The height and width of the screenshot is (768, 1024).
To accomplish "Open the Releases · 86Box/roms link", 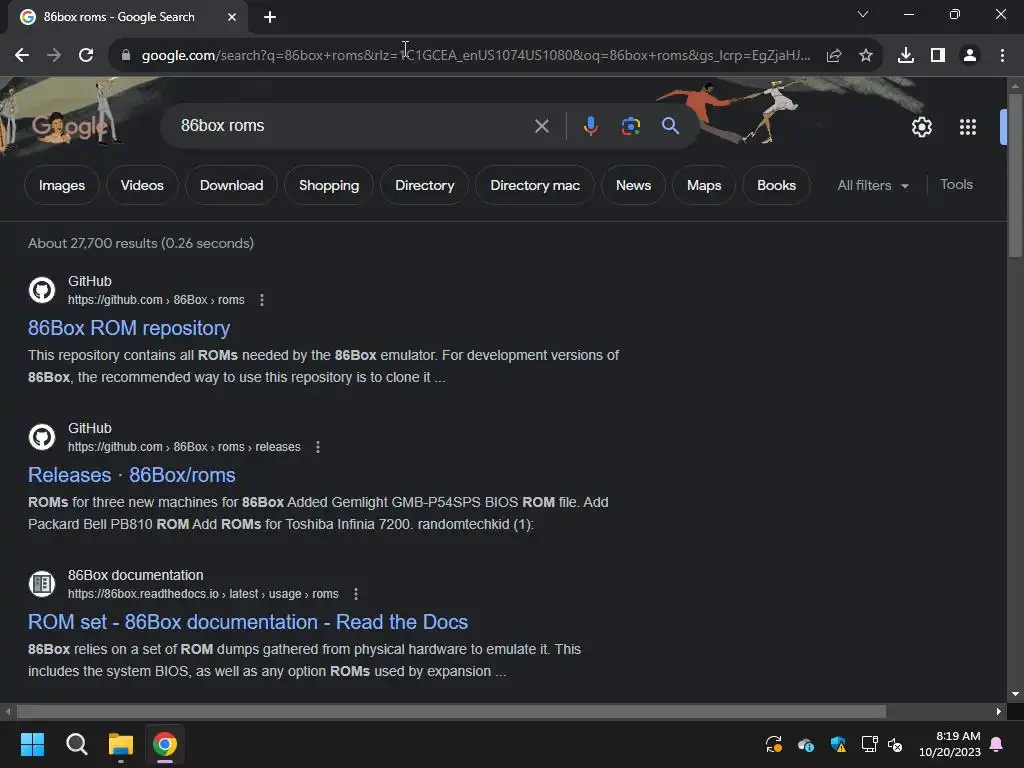I will (x=131, y=475).
